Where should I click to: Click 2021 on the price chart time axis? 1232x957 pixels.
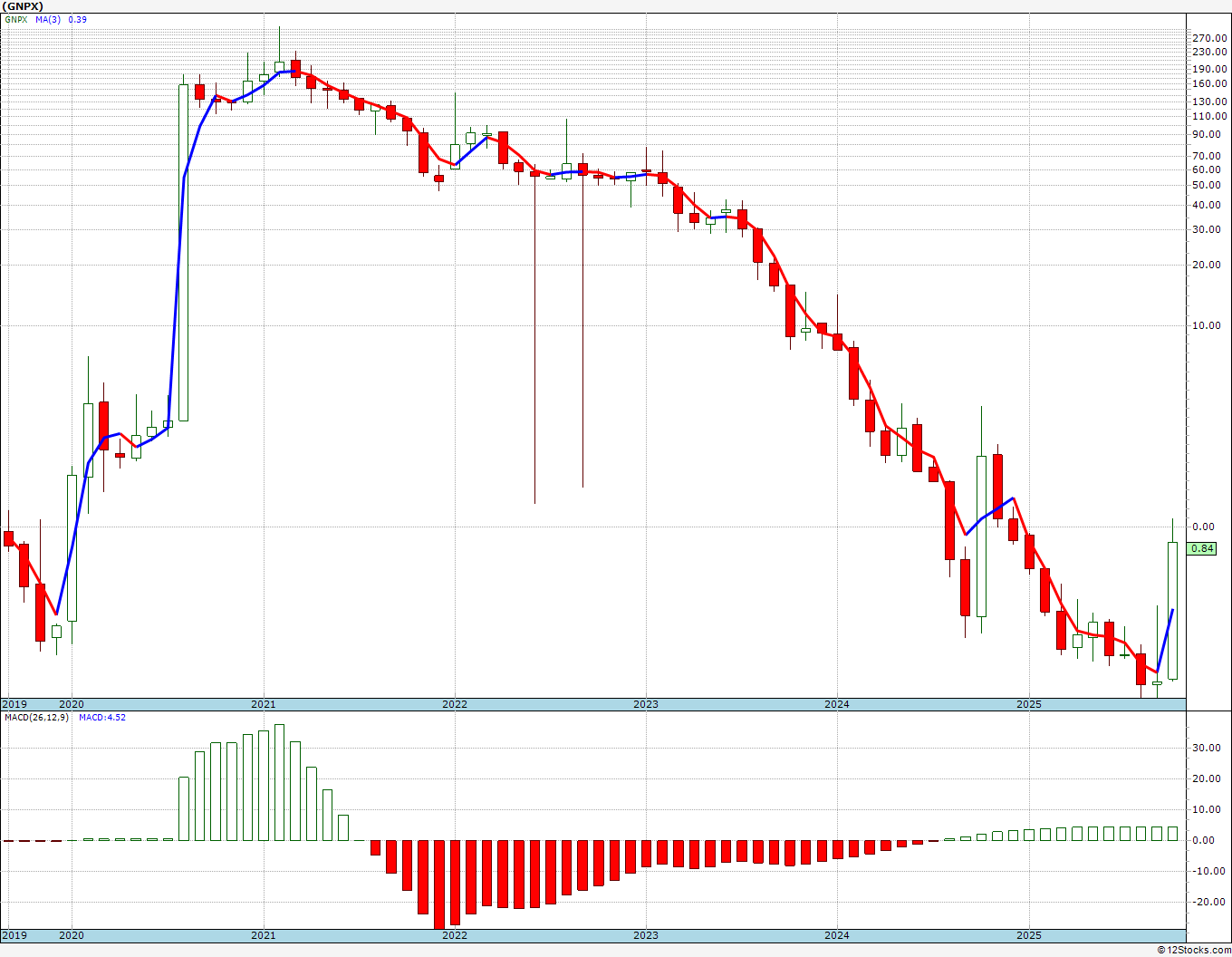[264, 704]
